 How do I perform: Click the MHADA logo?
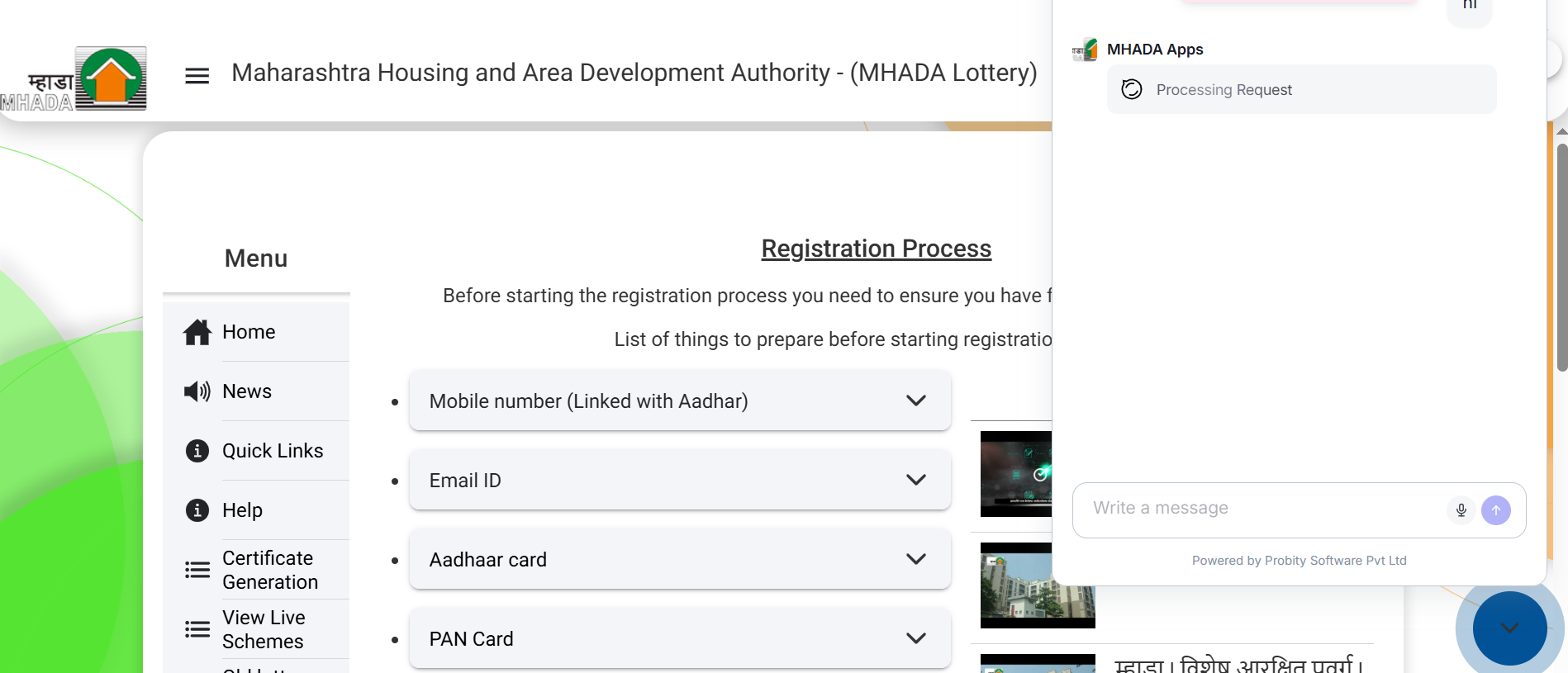(74, 78)
